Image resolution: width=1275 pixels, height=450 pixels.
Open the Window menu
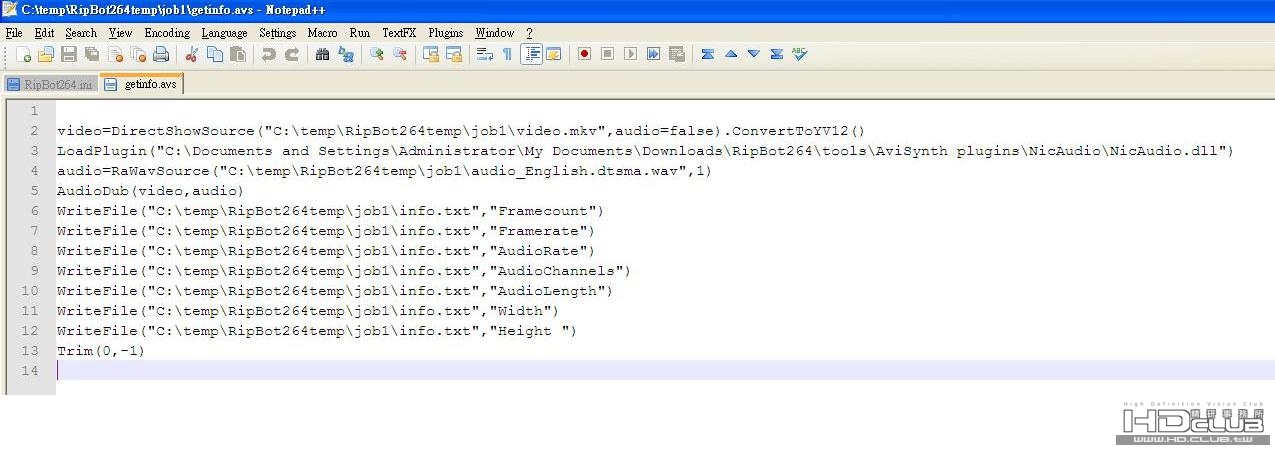[495, 33]
